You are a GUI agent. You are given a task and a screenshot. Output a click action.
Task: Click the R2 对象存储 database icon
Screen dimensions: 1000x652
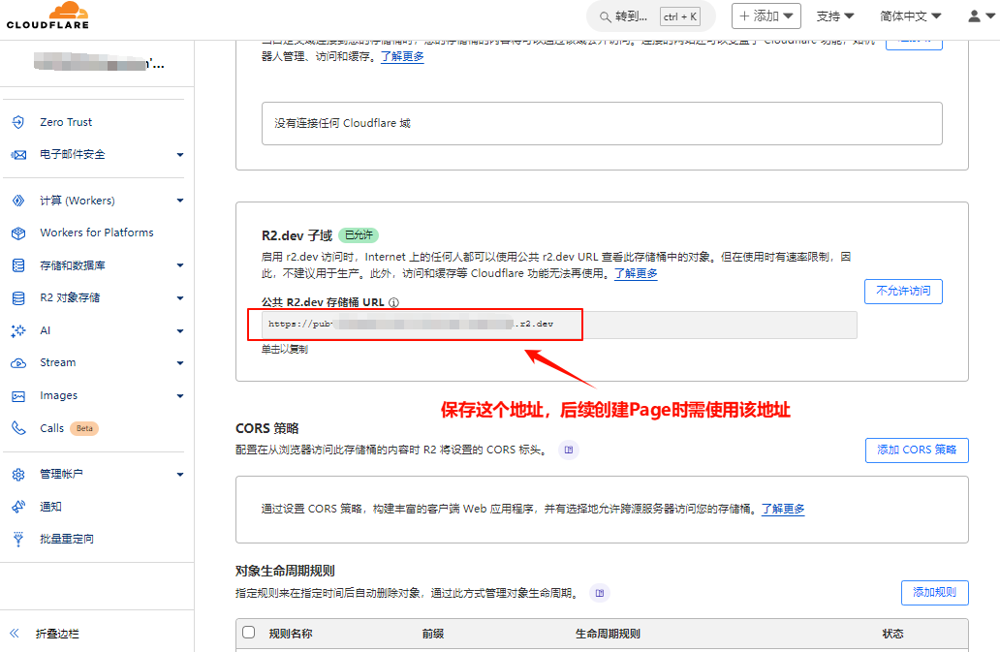tap(18, 298)
